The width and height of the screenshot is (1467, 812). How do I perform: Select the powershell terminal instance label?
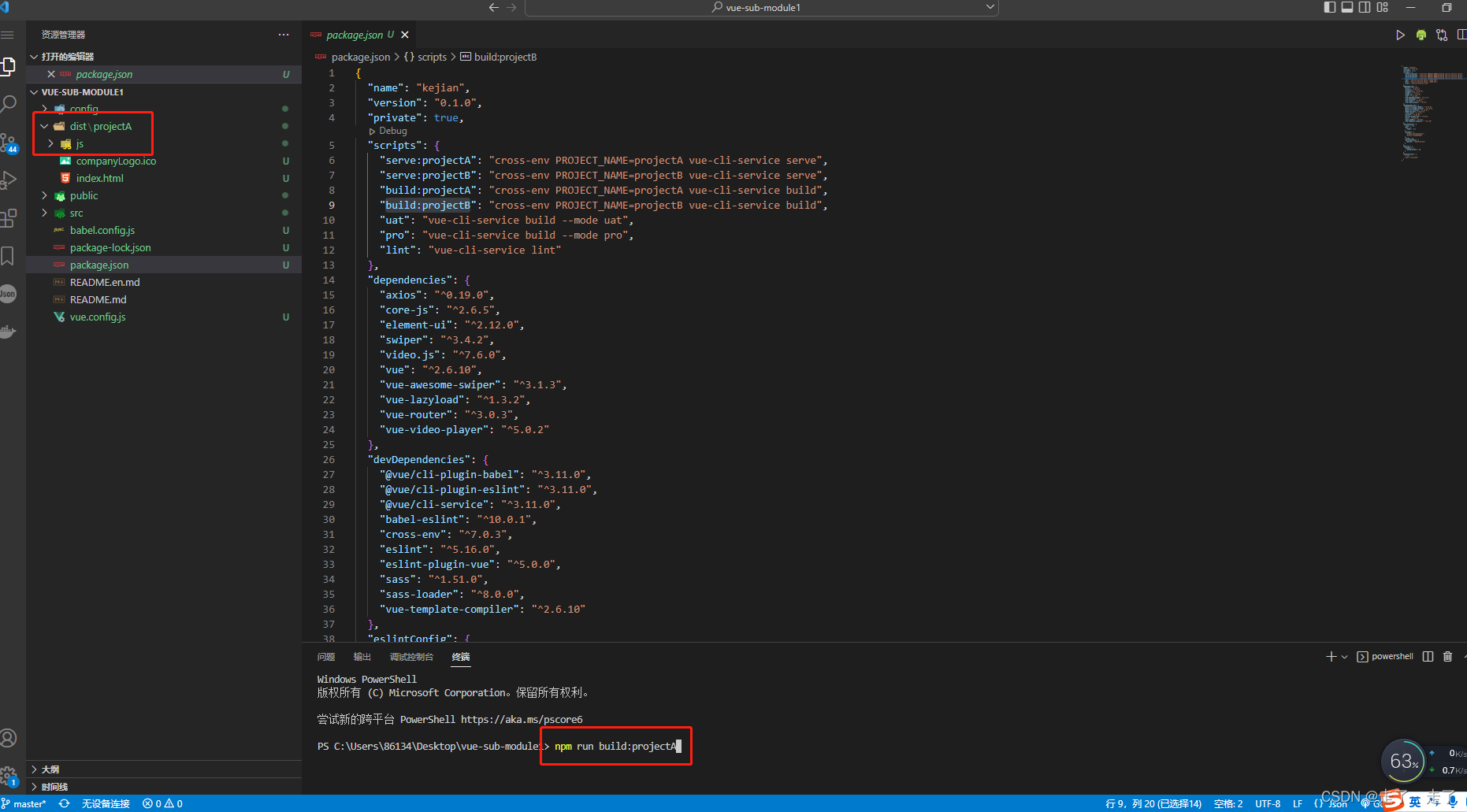click(1385, 656)
